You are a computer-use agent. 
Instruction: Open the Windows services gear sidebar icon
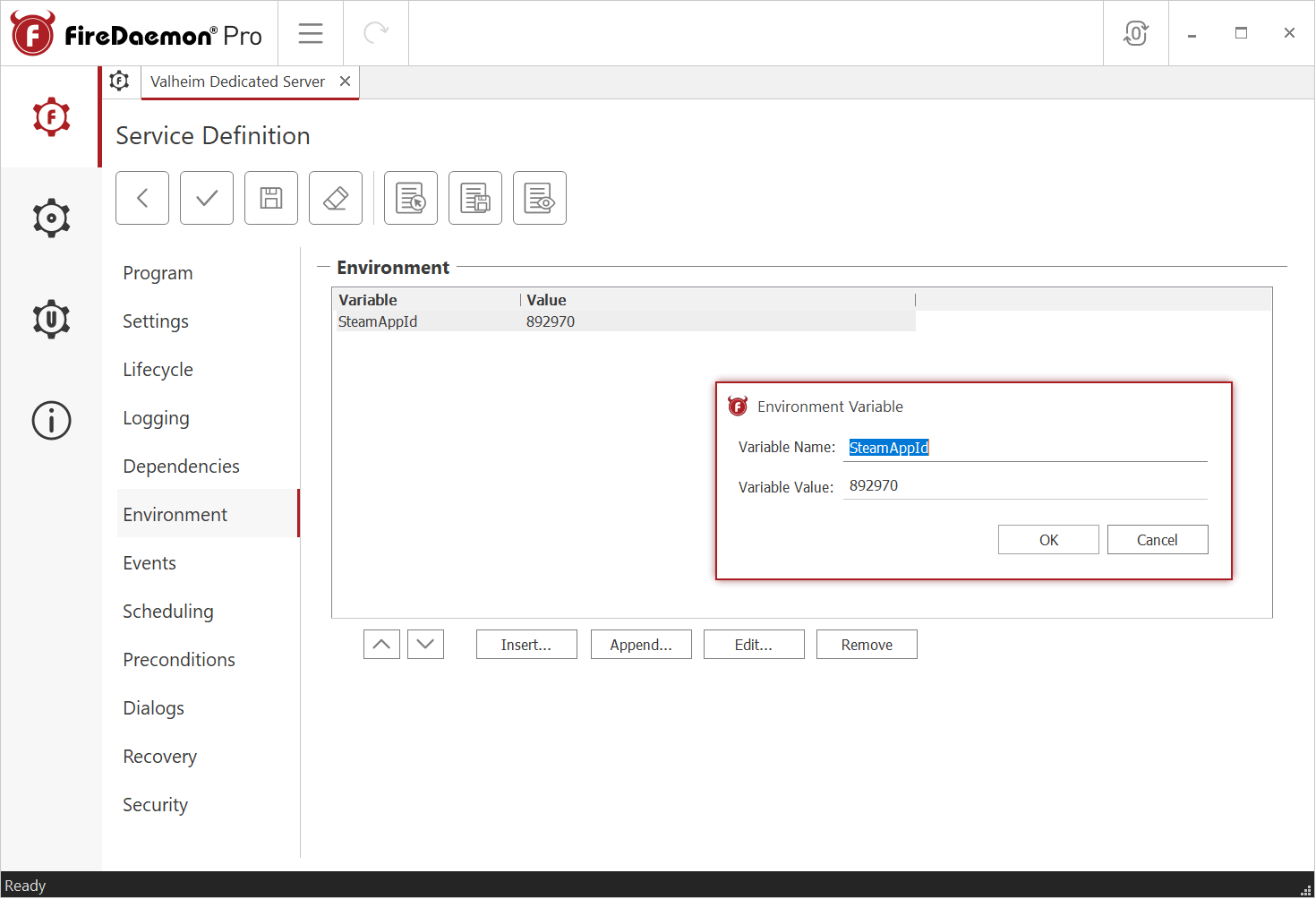[x=51, y=218]
